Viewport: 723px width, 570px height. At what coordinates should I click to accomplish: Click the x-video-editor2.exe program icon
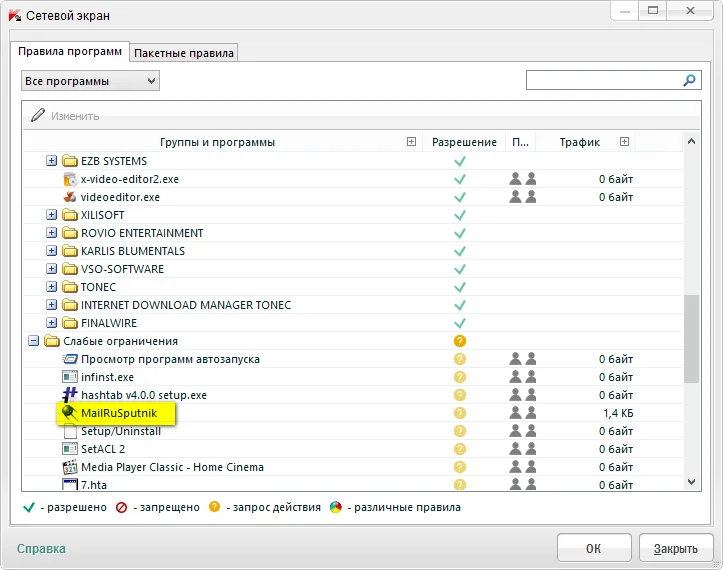click(x=70, y=179)
